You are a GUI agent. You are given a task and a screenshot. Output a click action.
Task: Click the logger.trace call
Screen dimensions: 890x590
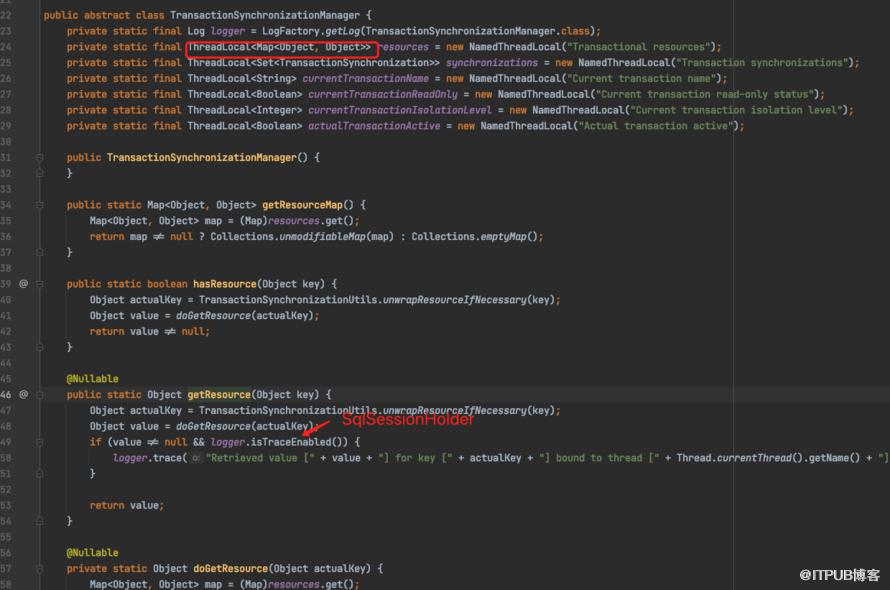tap(148, 458)
